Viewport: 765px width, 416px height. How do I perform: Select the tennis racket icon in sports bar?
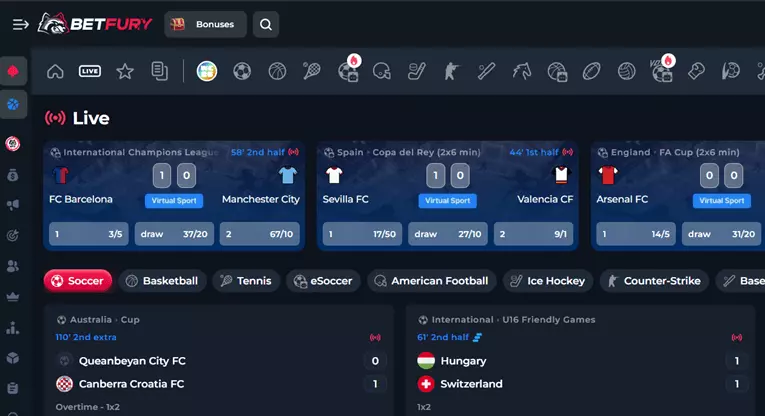312,71
